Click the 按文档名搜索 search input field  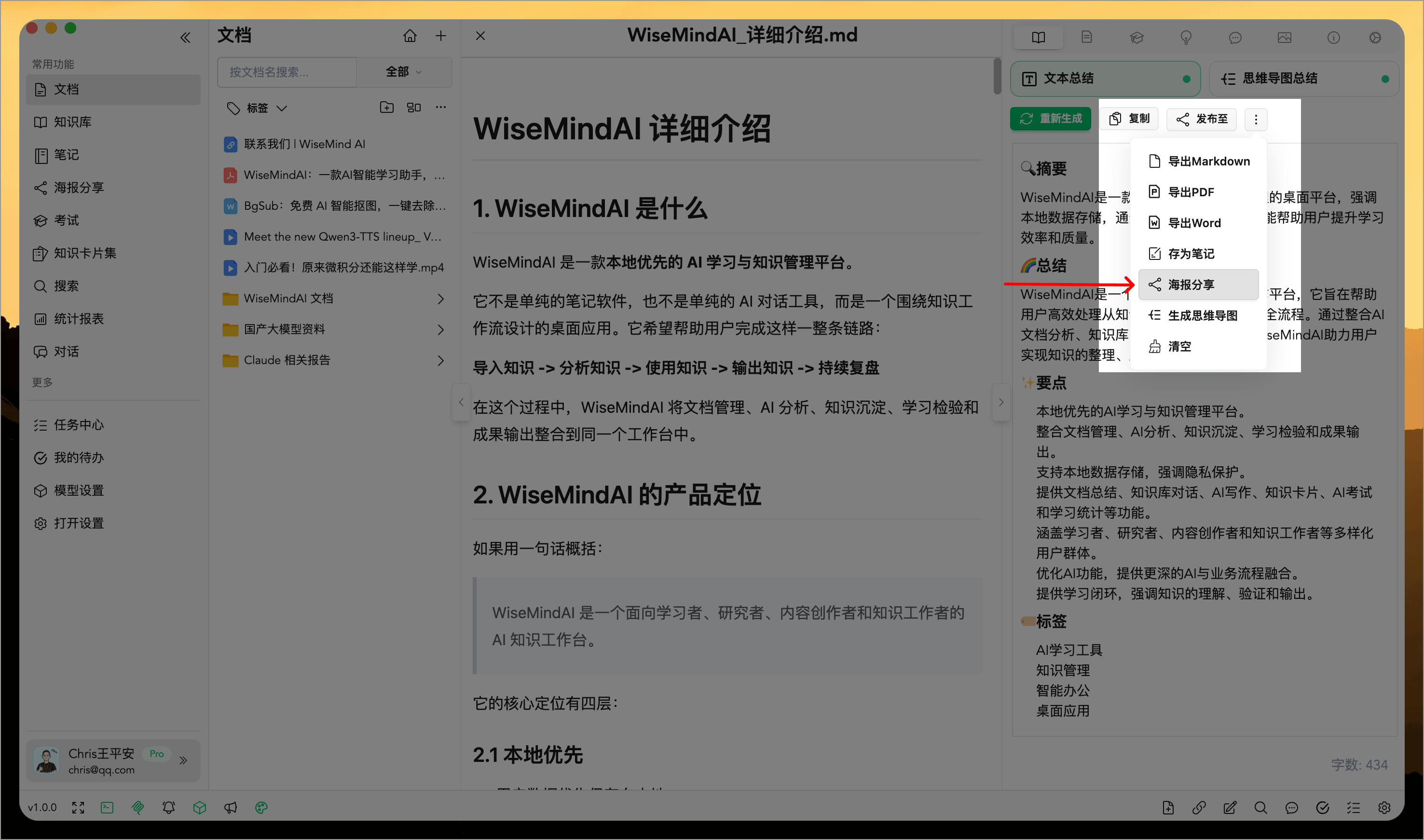(287, 72)
